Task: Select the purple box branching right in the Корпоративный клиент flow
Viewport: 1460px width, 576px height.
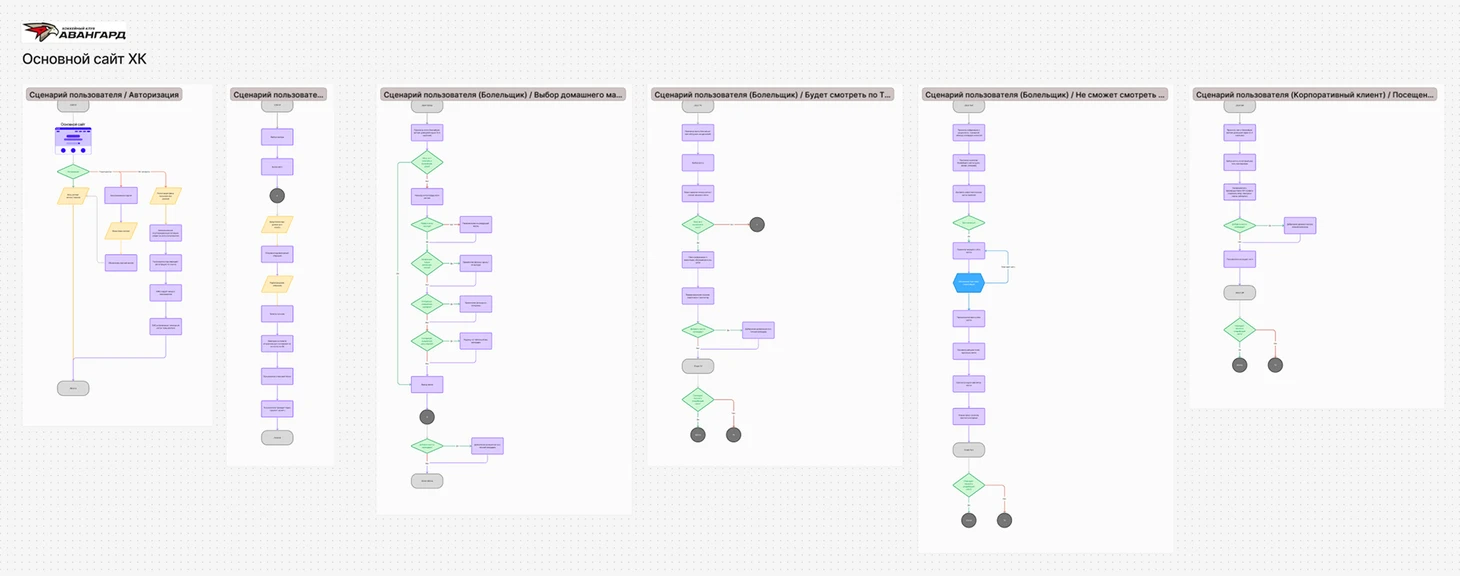Action: [1300, 226]
